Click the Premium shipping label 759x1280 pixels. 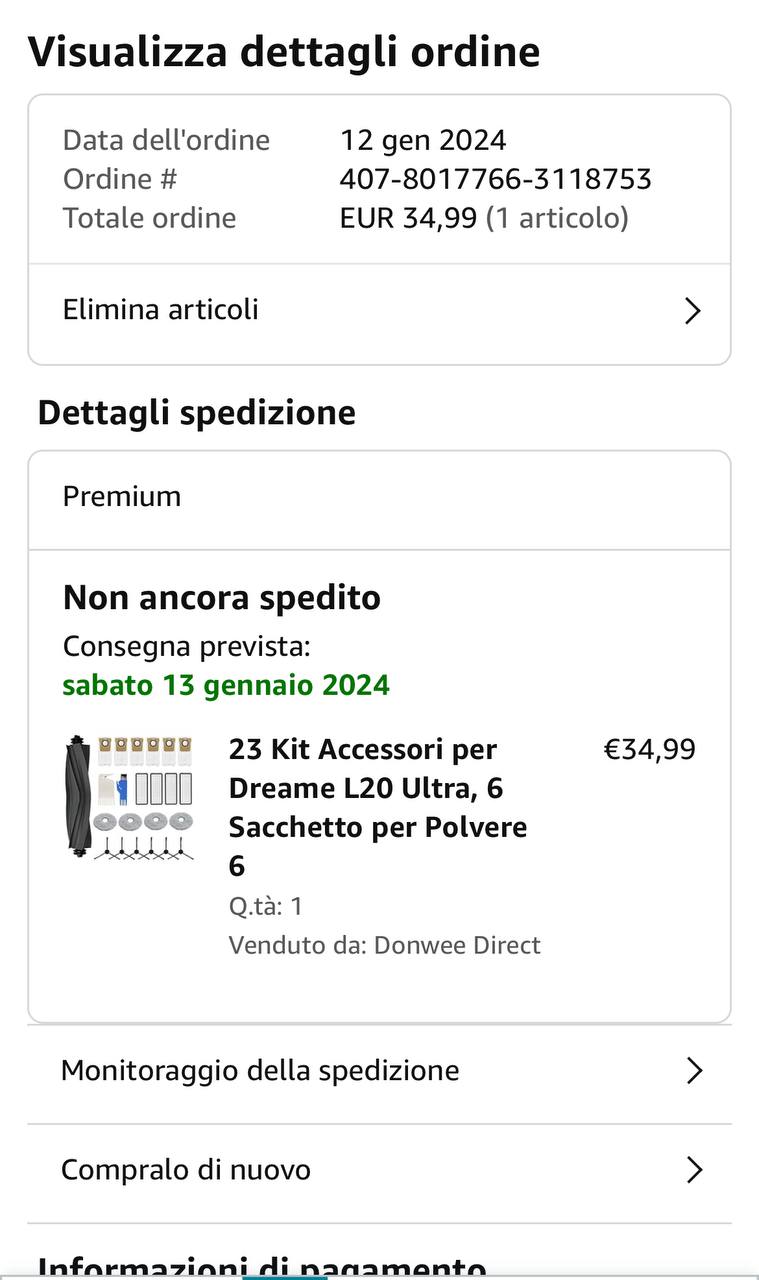(122, 497)
